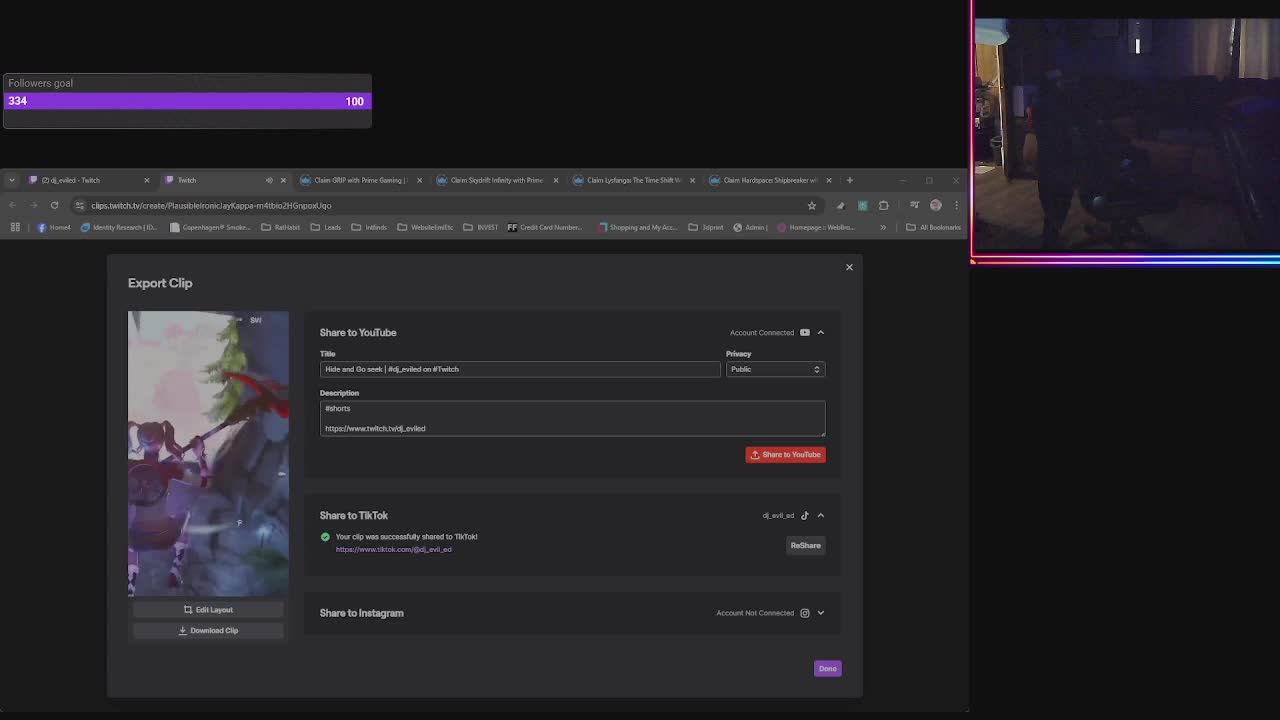Expand the Share to Instagram section chevron
Image resolution: width=1280 pixels, height=720 pixels.
click(821, 613)
